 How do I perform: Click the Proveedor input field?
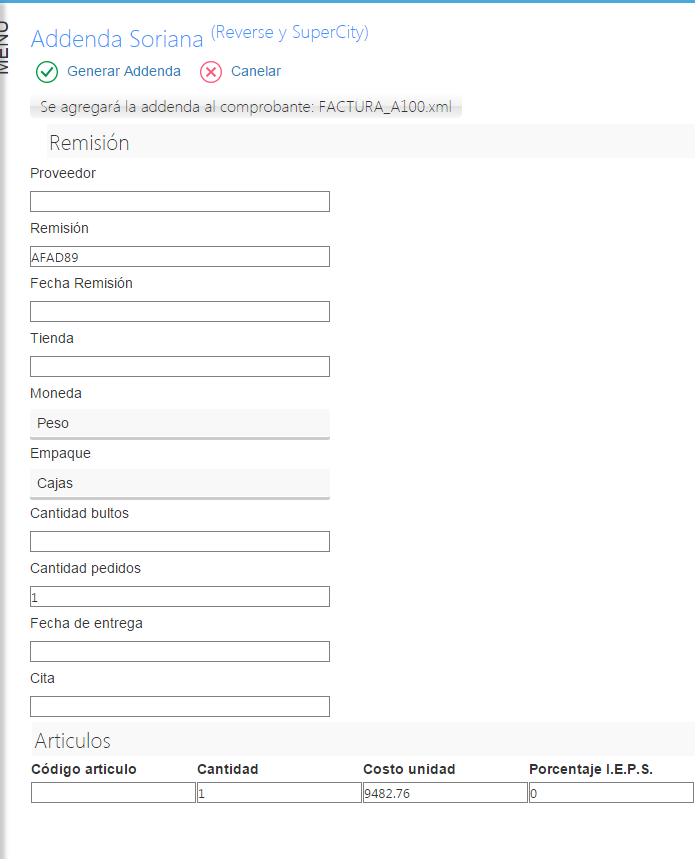(180, 202)
